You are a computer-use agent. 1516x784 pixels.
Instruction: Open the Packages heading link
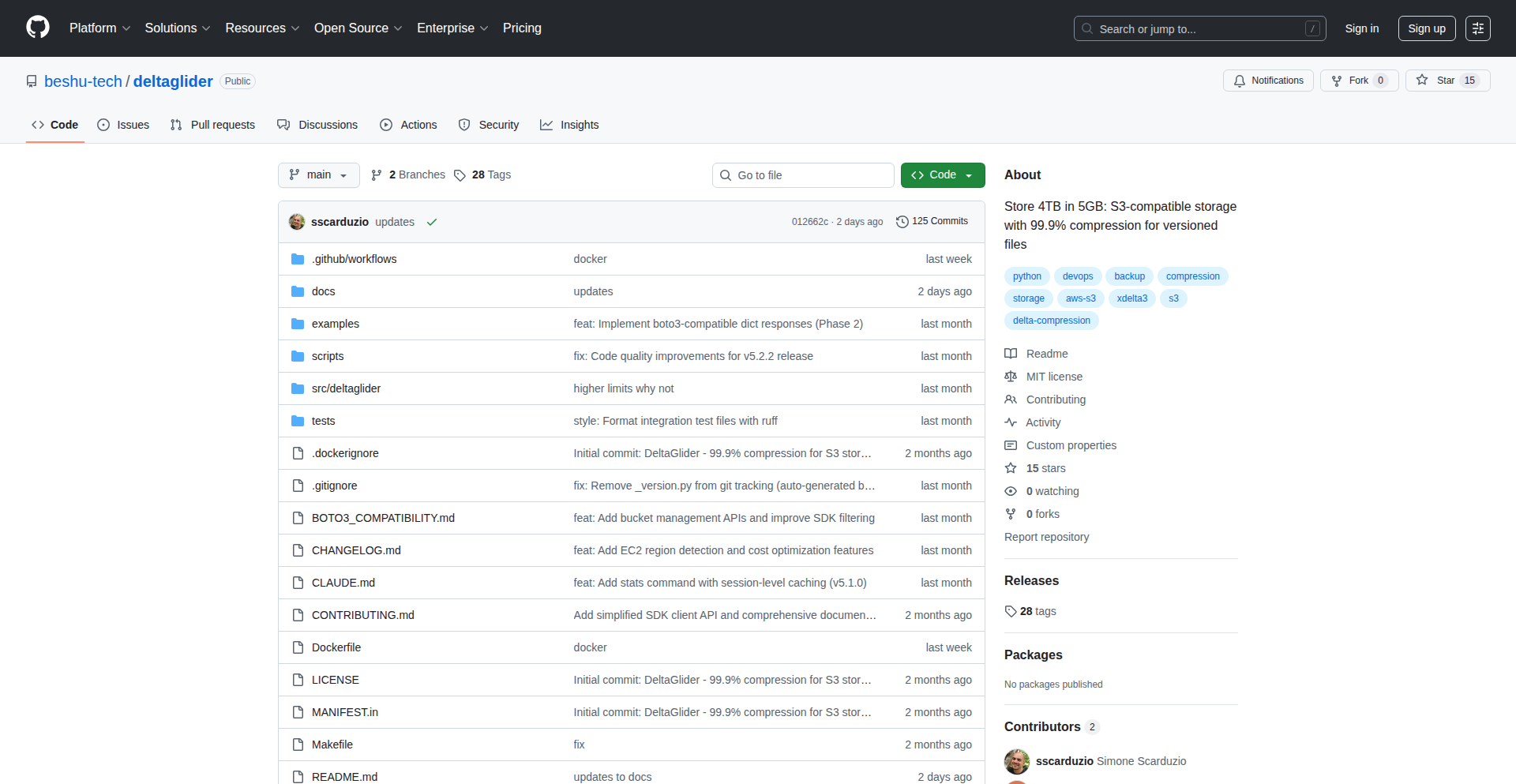pyautogui.click(x=1033, y=655)
